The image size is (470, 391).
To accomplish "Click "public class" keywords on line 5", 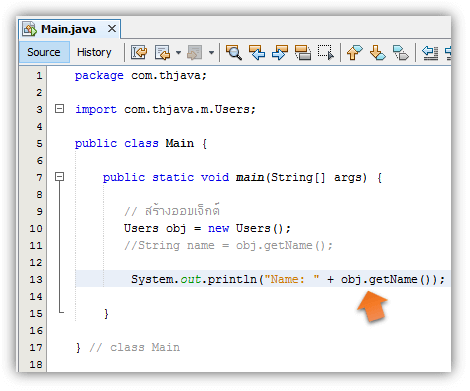I will coord(117,143).
